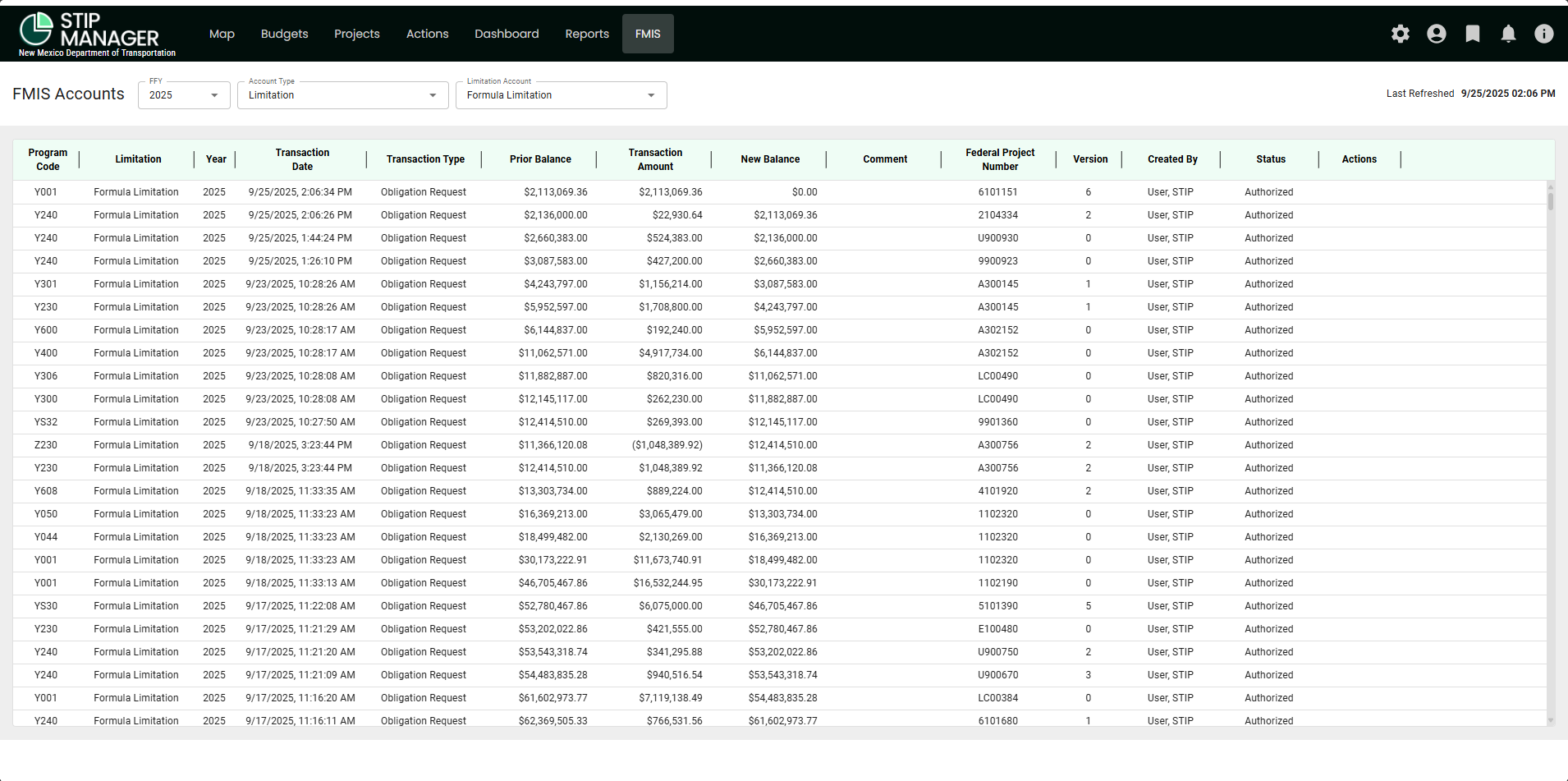The image size is (1568, 781).
Task: Click the Y600 program code cell
Action: click(x=46, y=330)
